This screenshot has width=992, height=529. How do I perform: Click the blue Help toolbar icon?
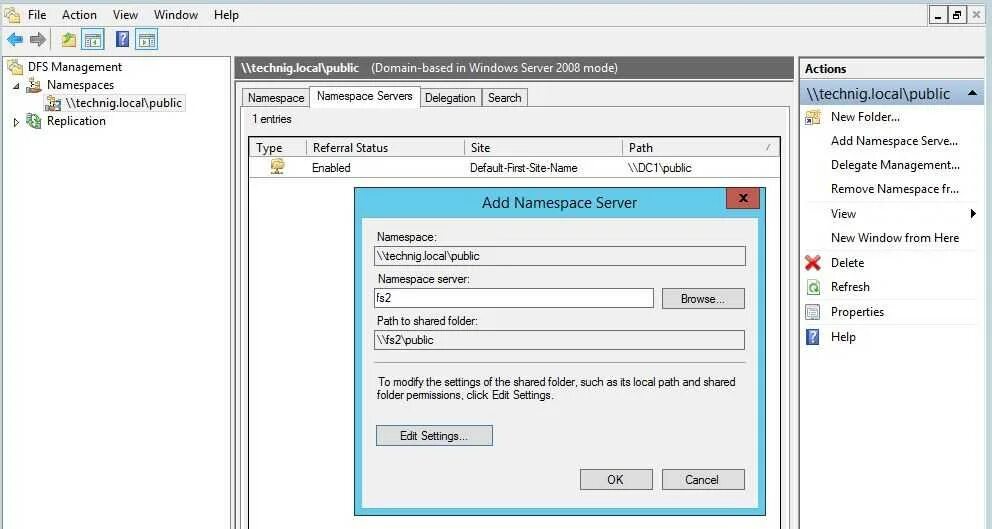click(x=122, y=39)
